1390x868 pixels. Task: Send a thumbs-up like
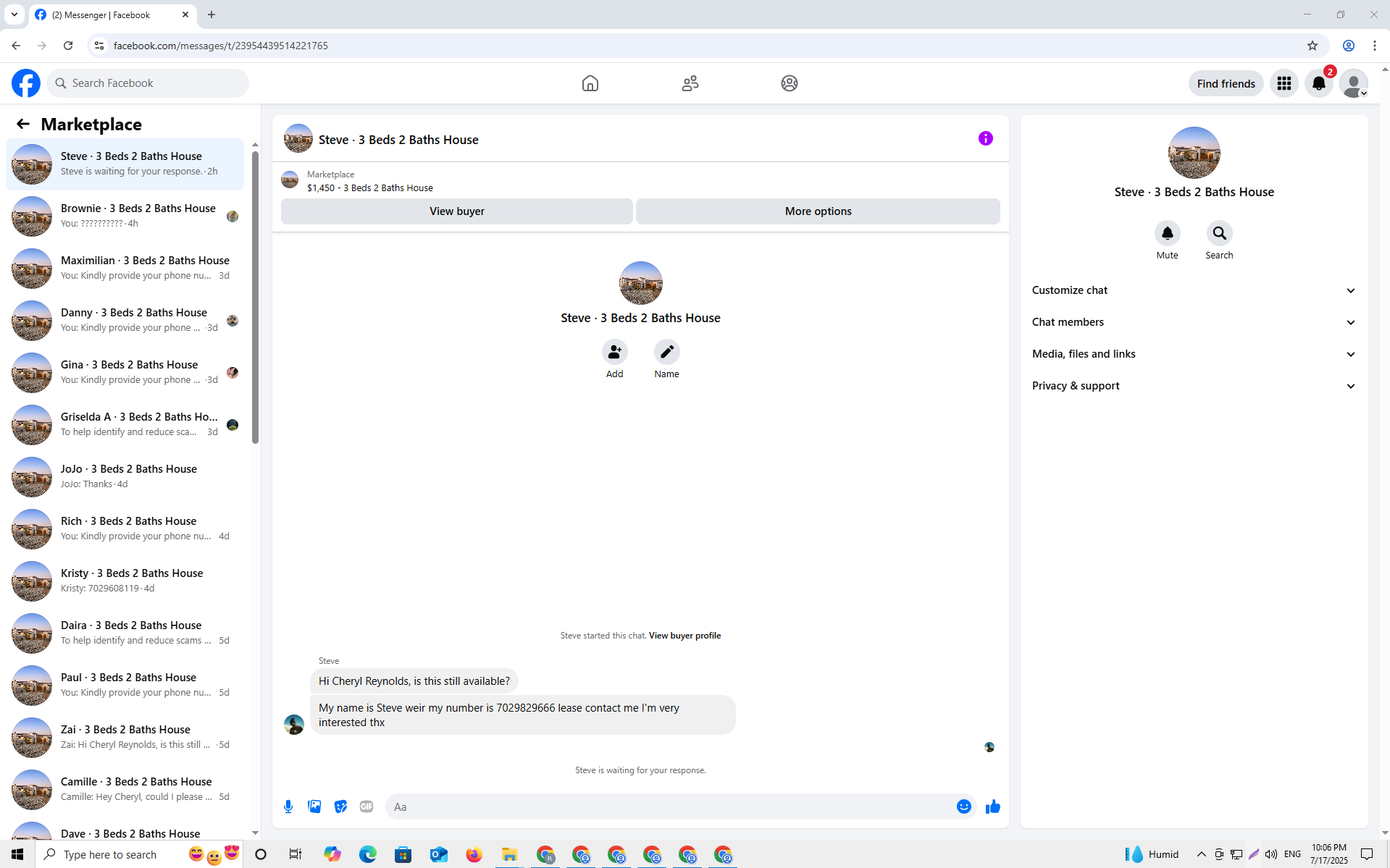[992, 806]
